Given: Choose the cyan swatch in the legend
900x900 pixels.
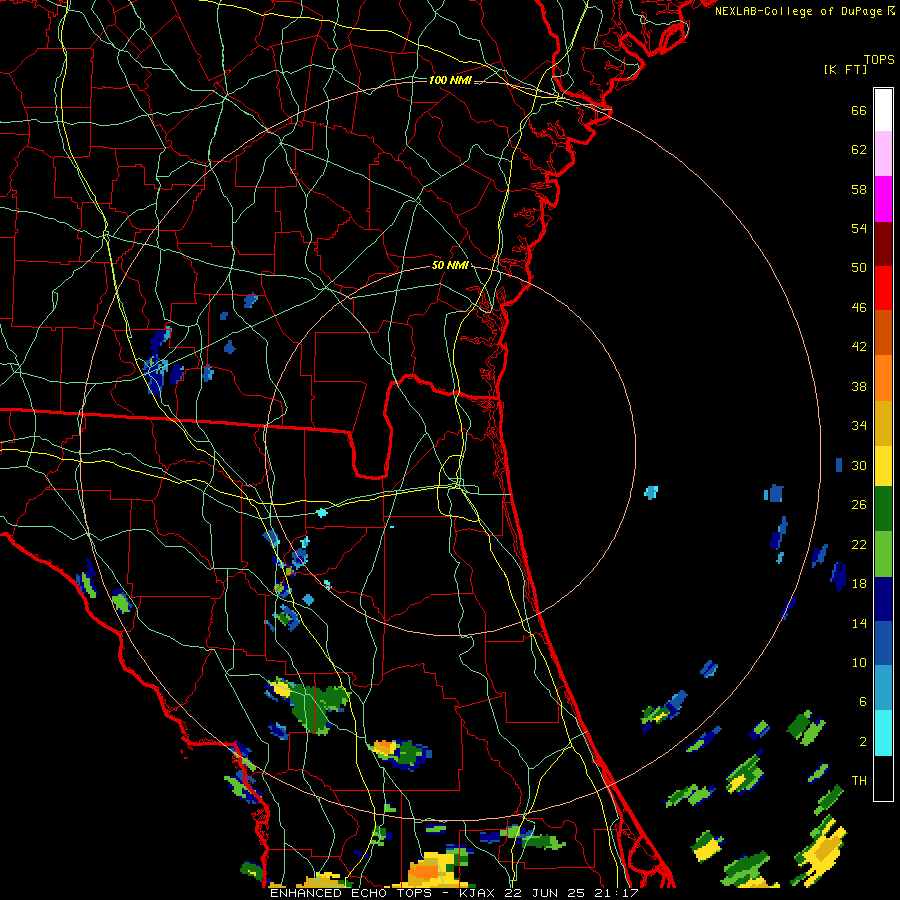Looking at the screenshot, I should point(883,733).
